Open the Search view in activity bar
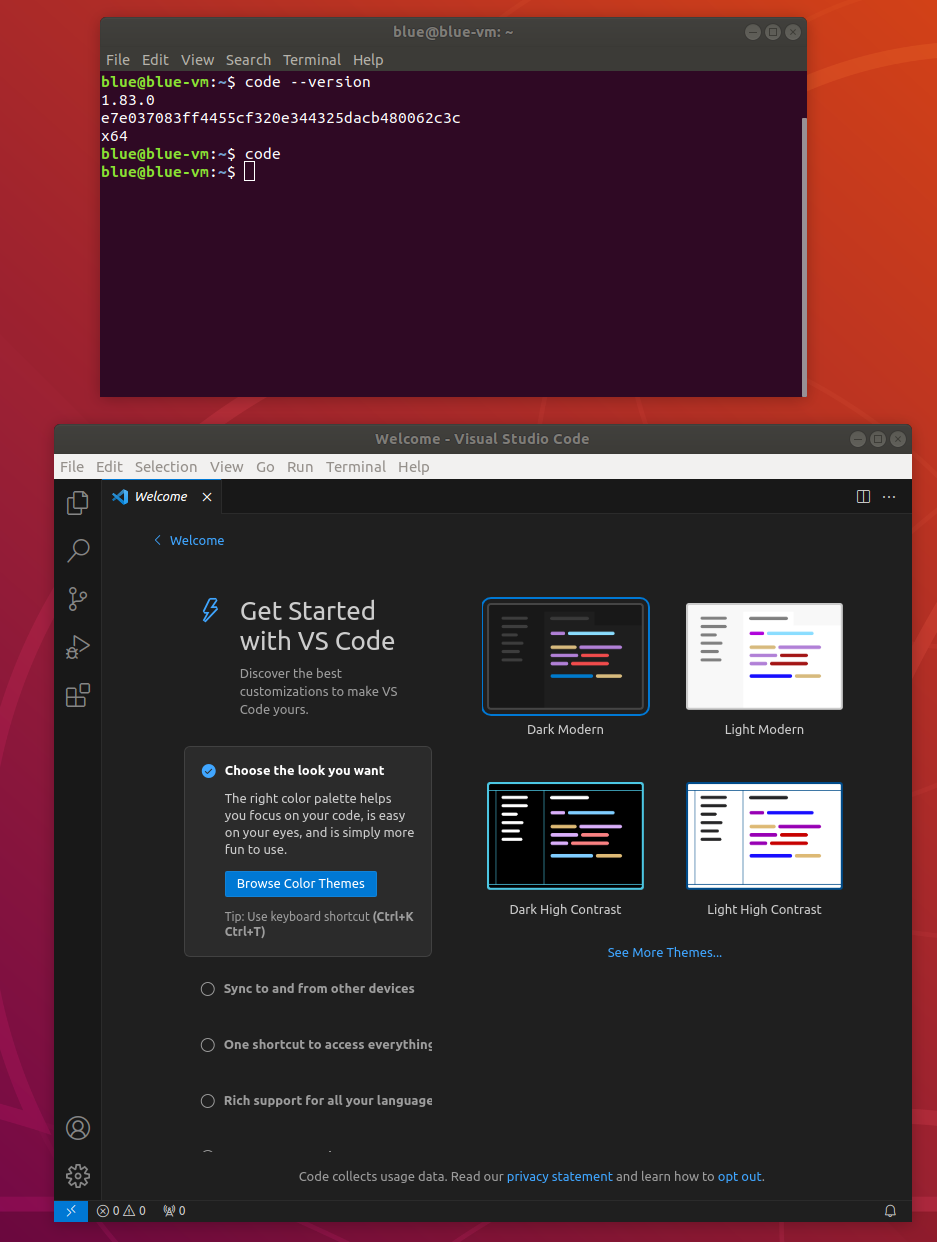Viewport: 937px width, 1242px height. pos(77,551)
